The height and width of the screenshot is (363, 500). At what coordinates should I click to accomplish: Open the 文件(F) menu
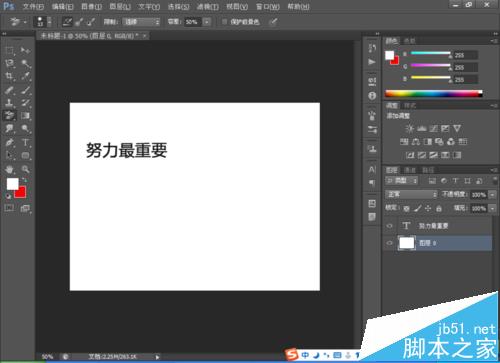click(x=33, y=6)
